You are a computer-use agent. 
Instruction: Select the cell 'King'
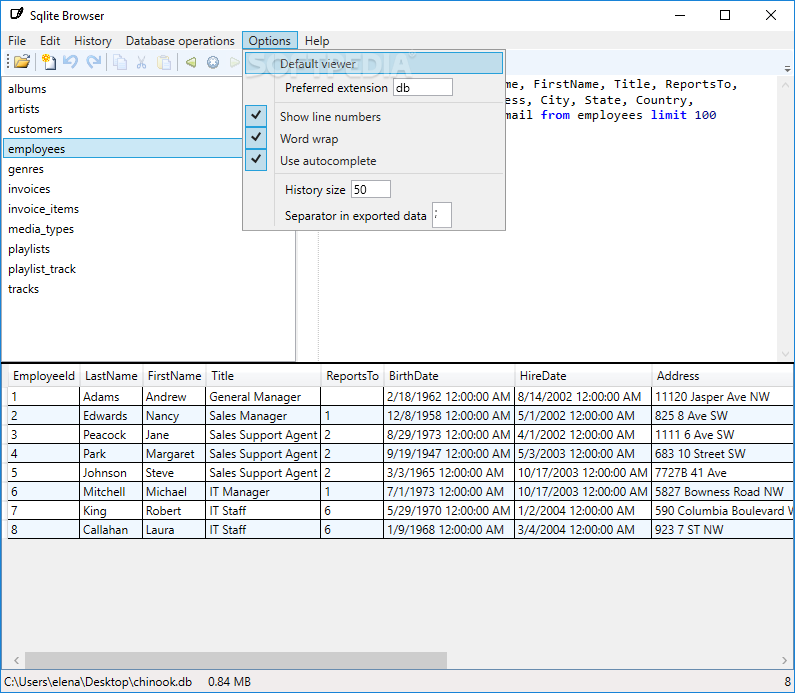tap(111, 510)
